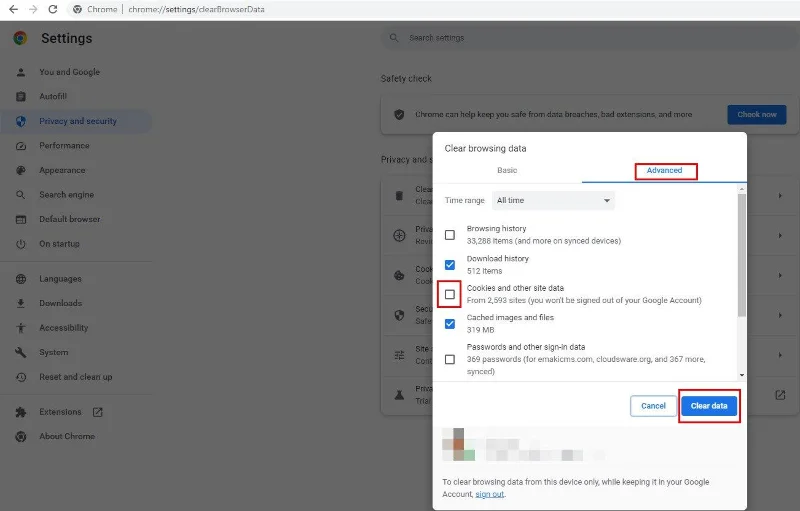Image resolution: width=800 pixels, height=511 pixels.
Task: Uncheck Cached images and files checkbox
Action: coord(450,323)
